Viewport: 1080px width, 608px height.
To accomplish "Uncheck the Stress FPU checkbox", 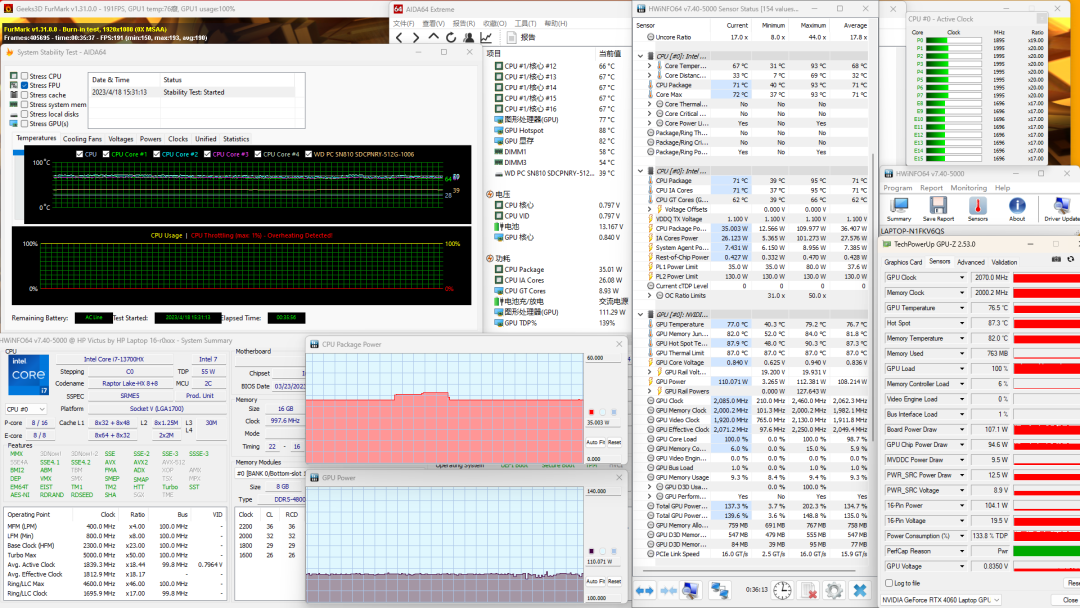I will (24, 86).
